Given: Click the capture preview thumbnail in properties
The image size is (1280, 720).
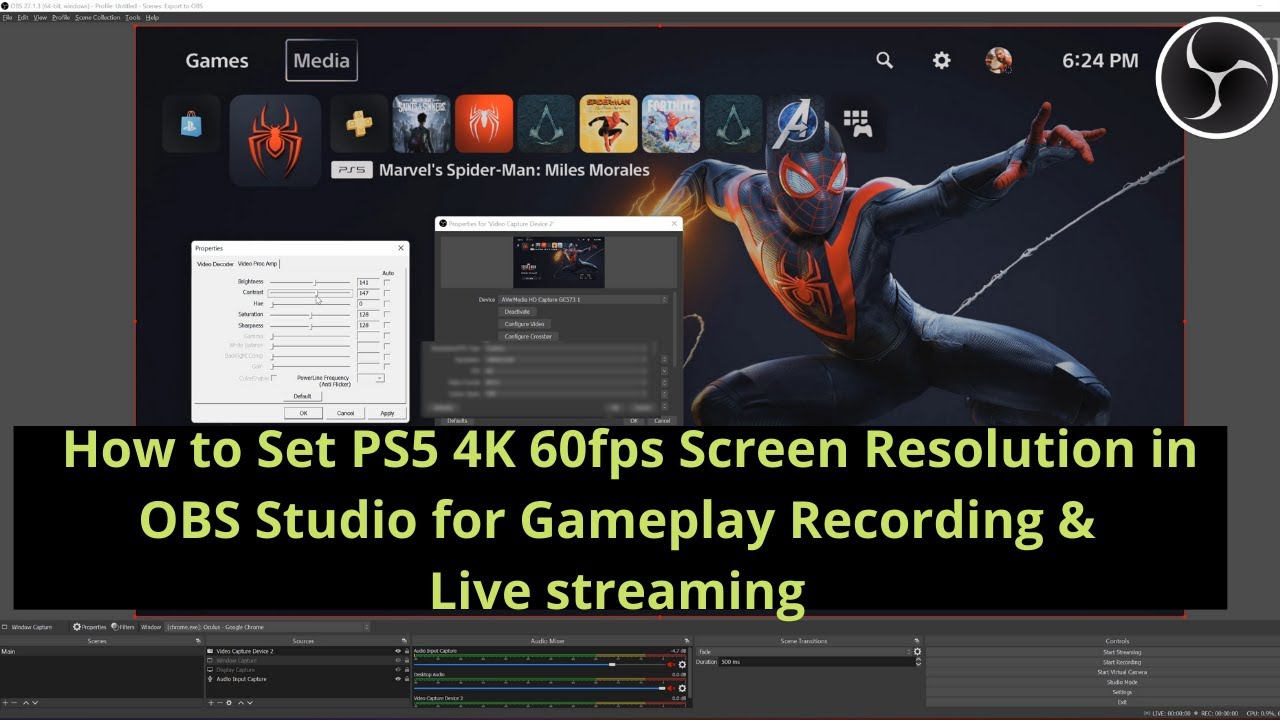Looking at the screenshot, I should pyautogui.click(x=559, y=262).
